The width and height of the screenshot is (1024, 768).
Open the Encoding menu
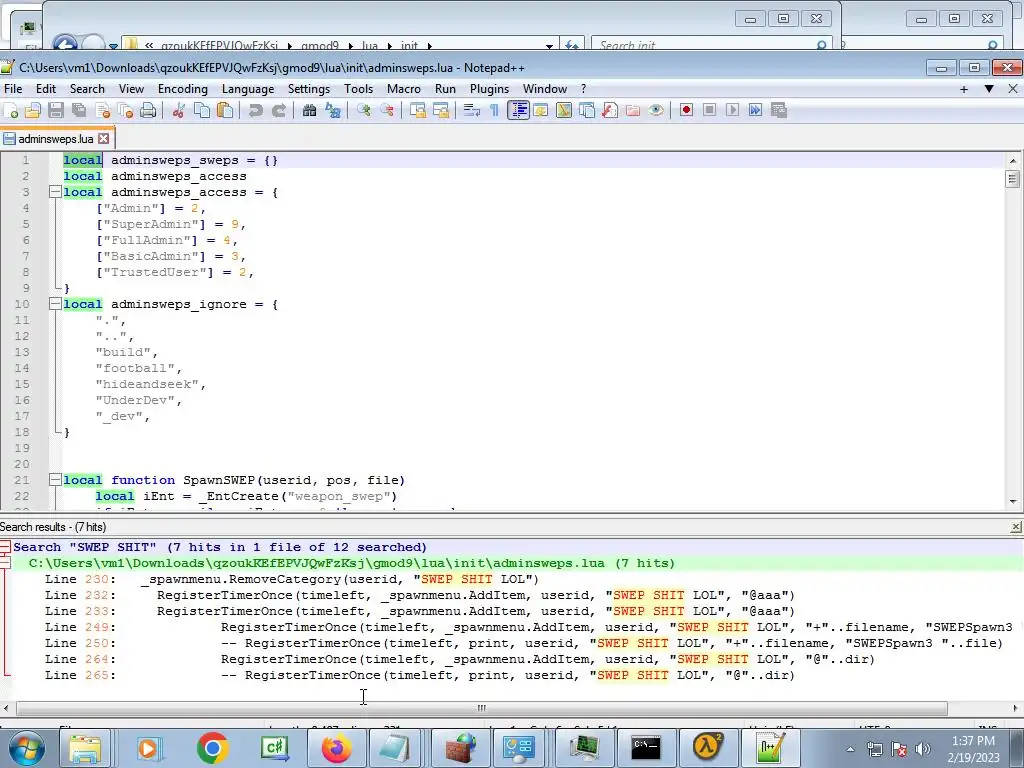(182, 89)
